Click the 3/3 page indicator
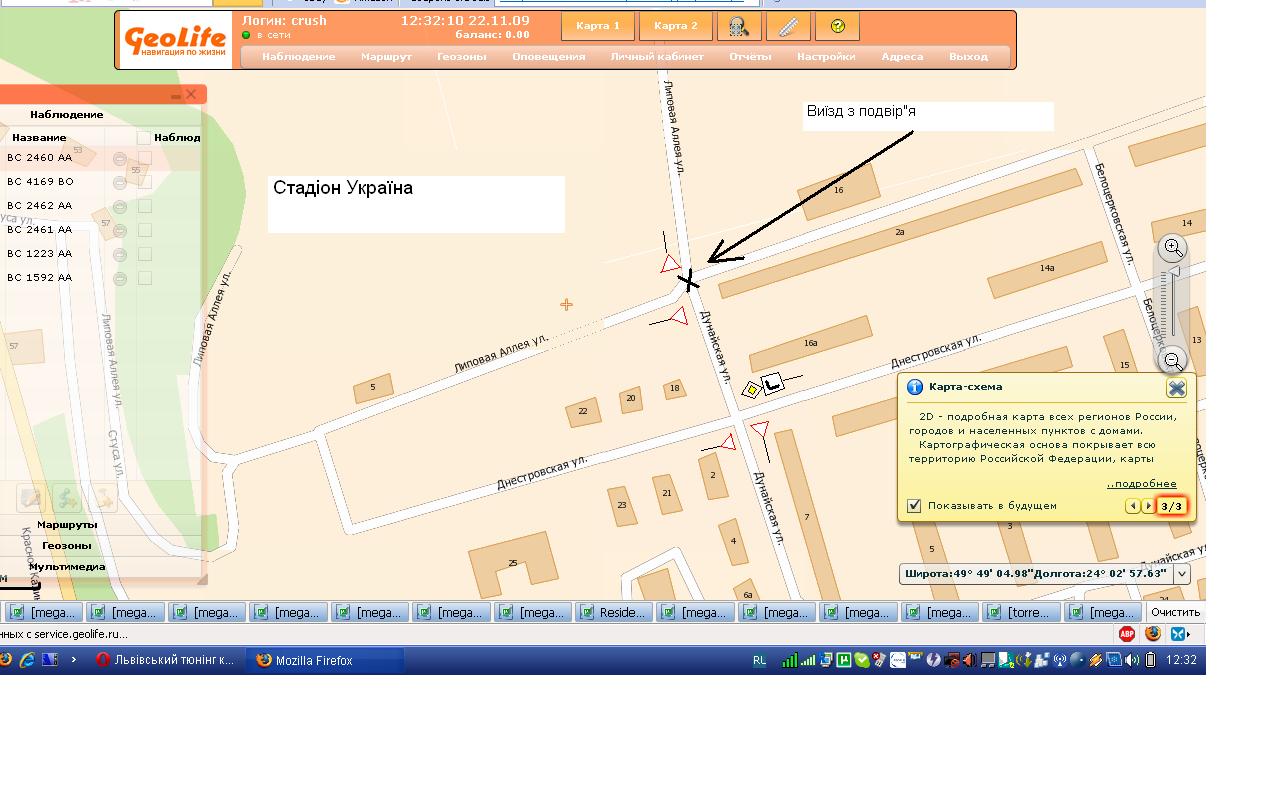This screenshot has height=800, width=1280. coord(1171,506)
